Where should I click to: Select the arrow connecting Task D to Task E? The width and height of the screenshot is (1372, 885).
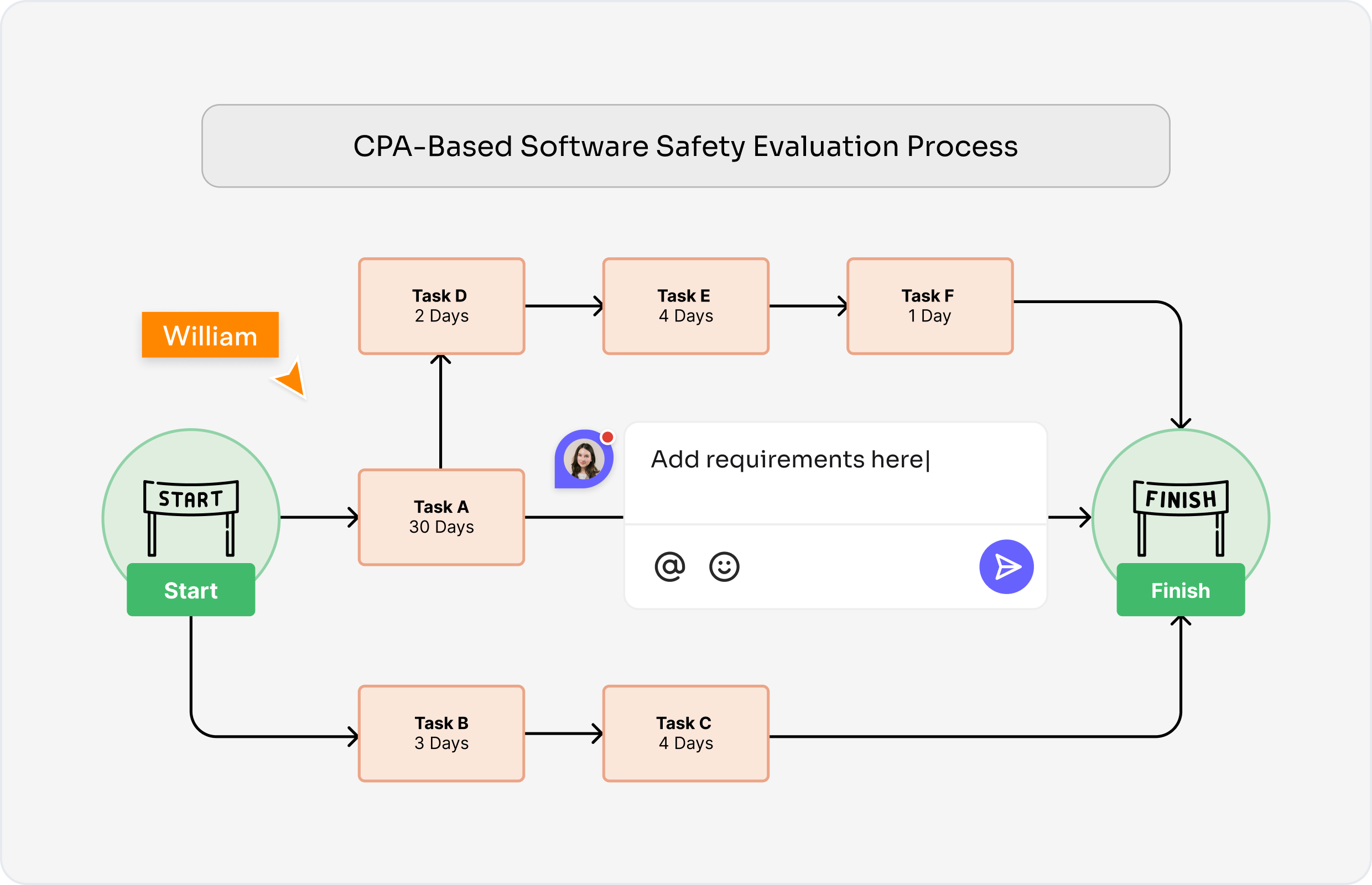pyautogui.click(x=564, y=306)
